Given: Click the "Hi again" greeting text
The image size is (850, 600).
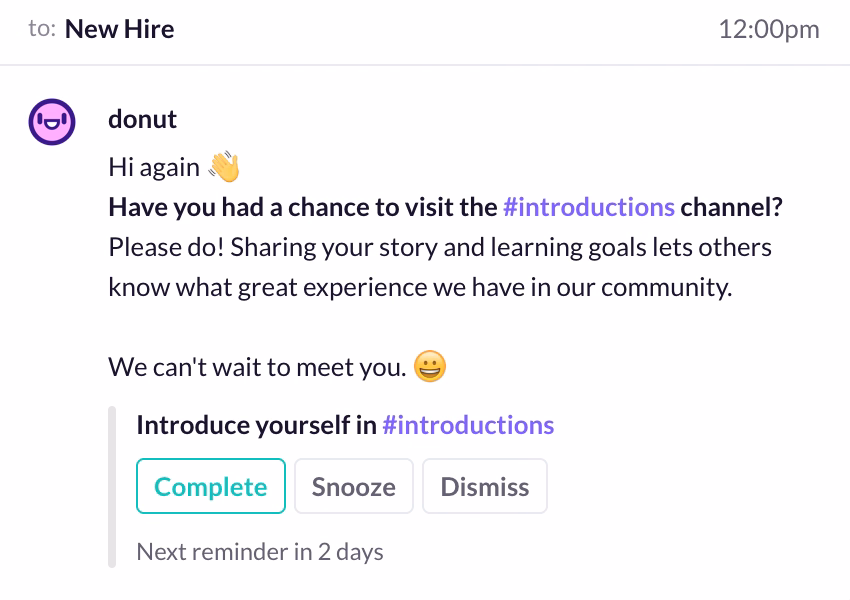Looking at the screenshot, I should 154,167.
